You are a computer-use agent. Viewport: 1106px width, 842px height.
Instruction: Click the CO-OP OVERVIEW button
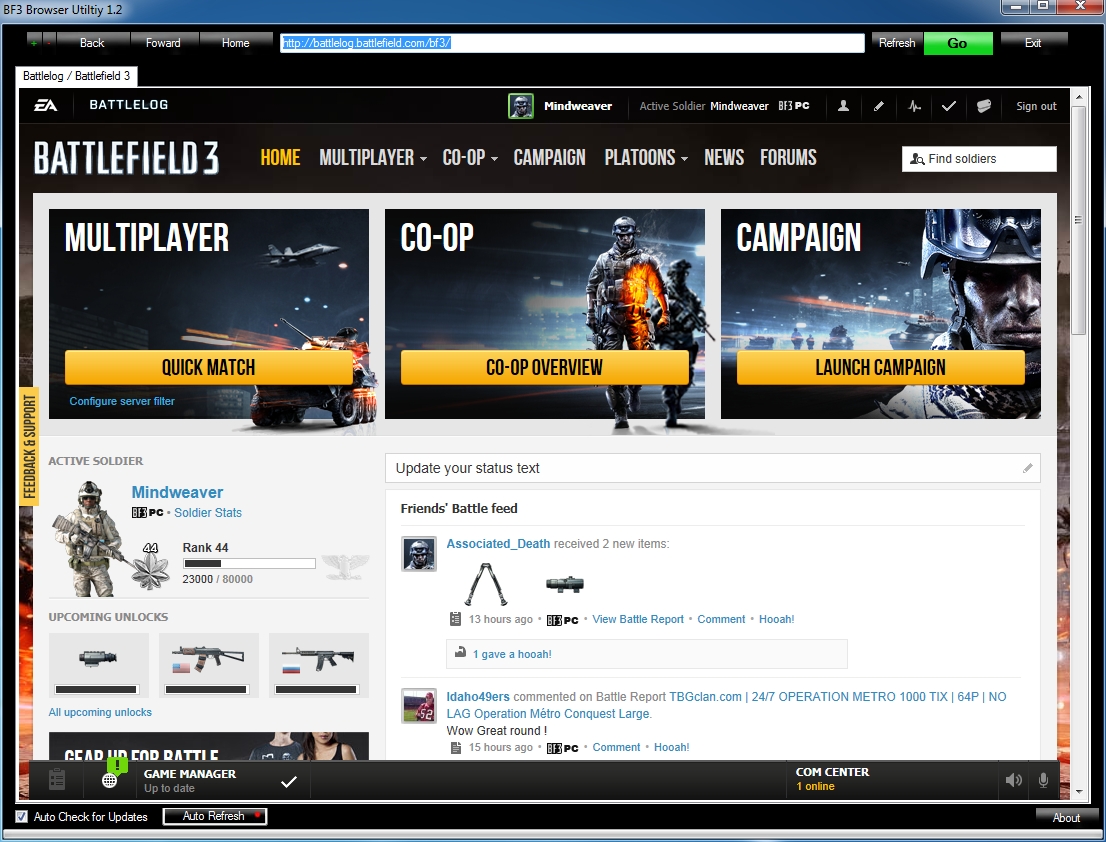545,367
